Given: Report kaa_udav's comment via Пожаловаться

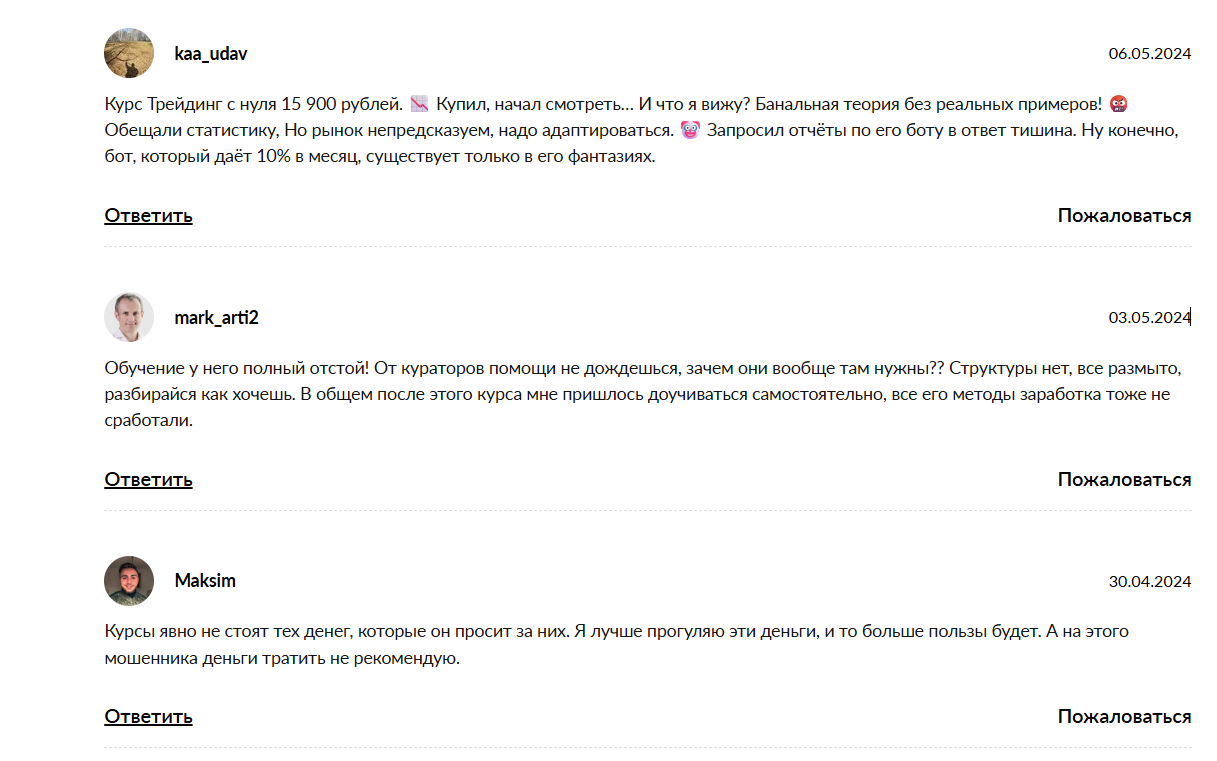Looking at the screenshot, I should pos(1124,215).
